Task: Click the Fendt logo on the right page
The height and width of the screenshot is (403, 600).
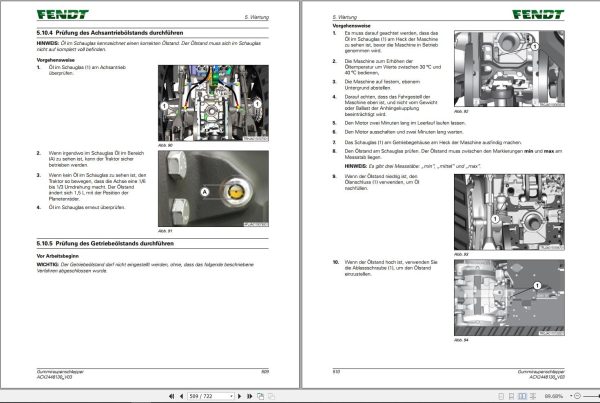Action: (x=538, y=15)
